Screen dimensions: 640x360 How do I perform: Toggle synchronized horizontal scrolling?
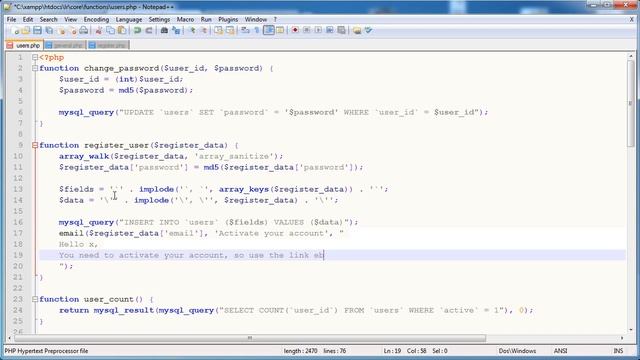point(230,31)
